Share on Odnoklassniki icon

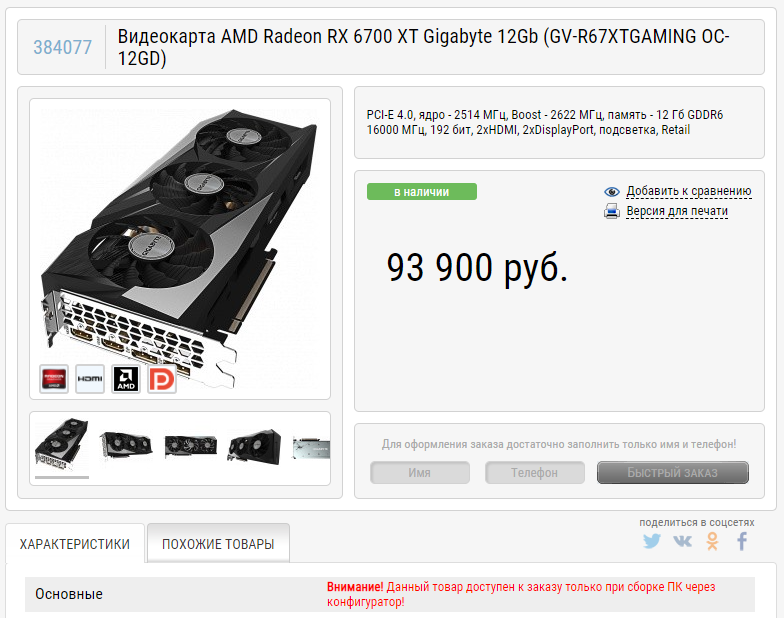point(712,541)
